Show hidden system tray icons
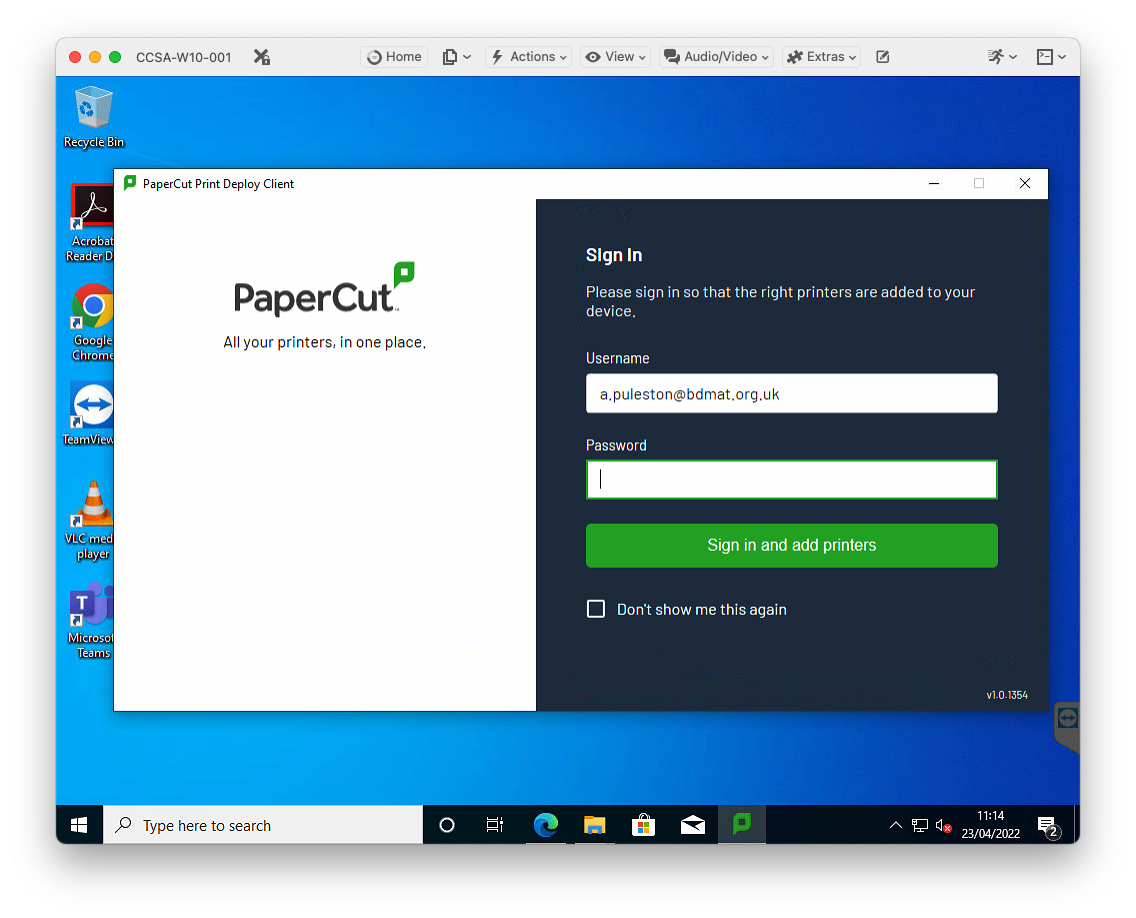 click(895, 825)
